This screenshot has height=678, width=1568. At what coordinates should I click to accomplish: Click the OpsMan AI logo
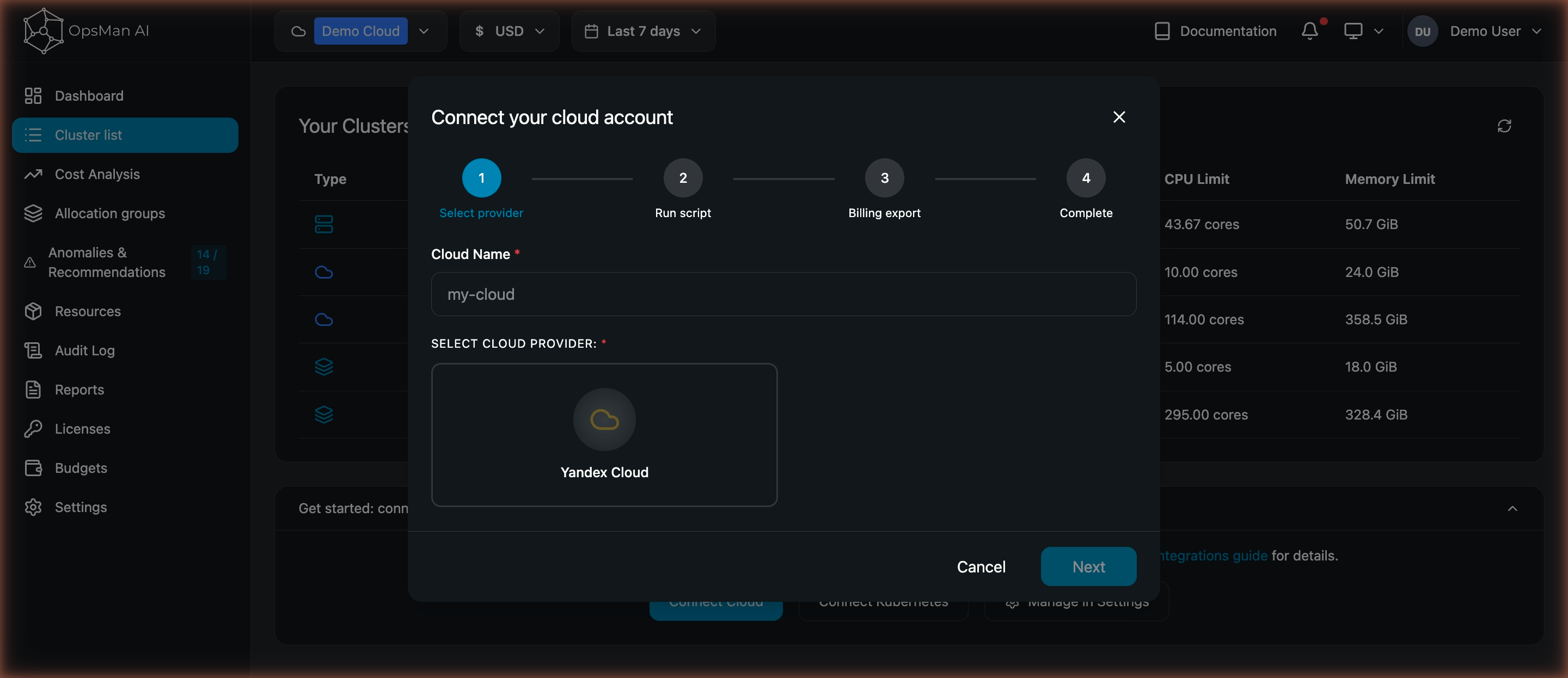click(86, 30)
